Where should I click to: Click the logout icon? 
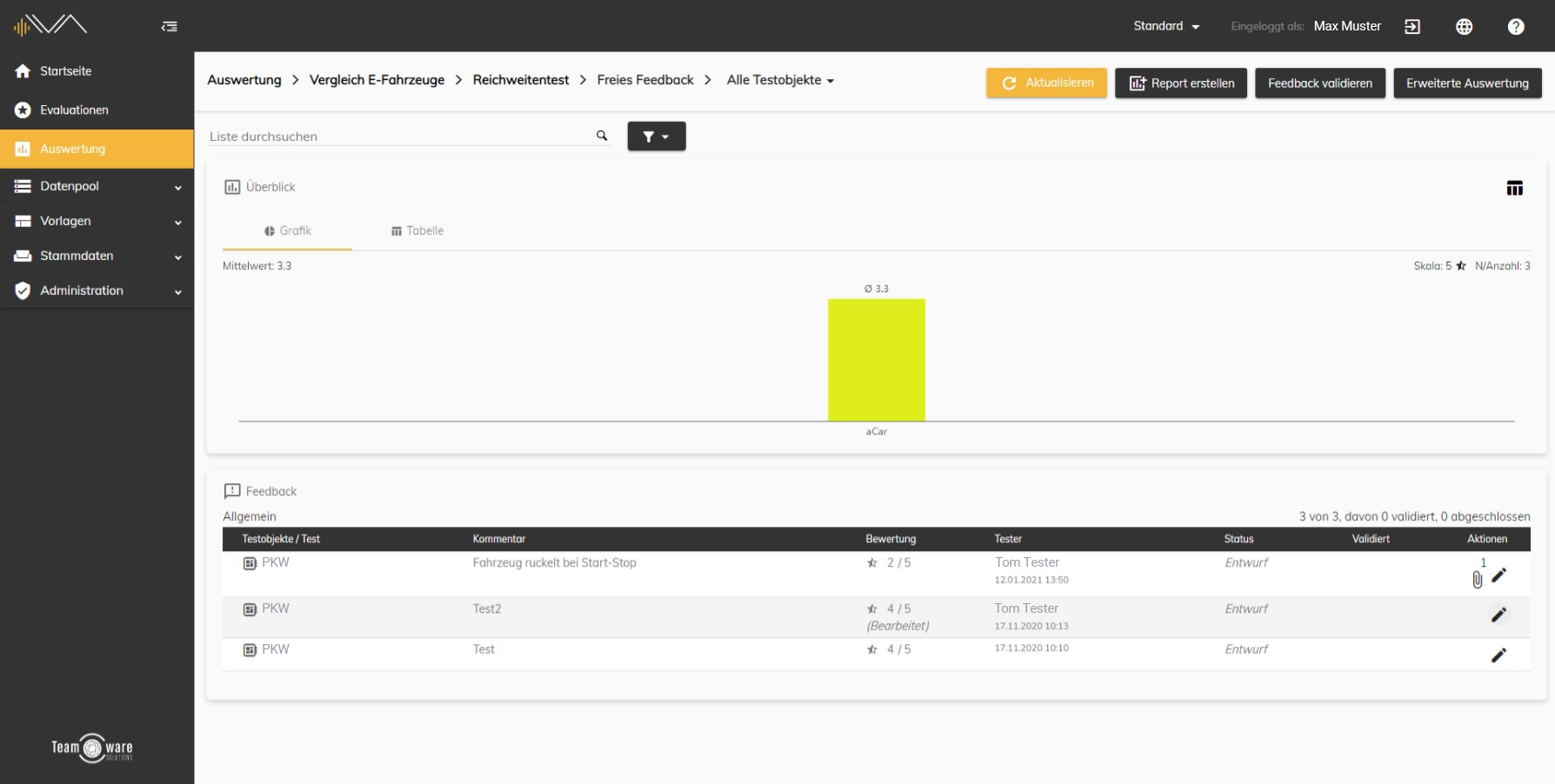click(x=1412, y=26)
